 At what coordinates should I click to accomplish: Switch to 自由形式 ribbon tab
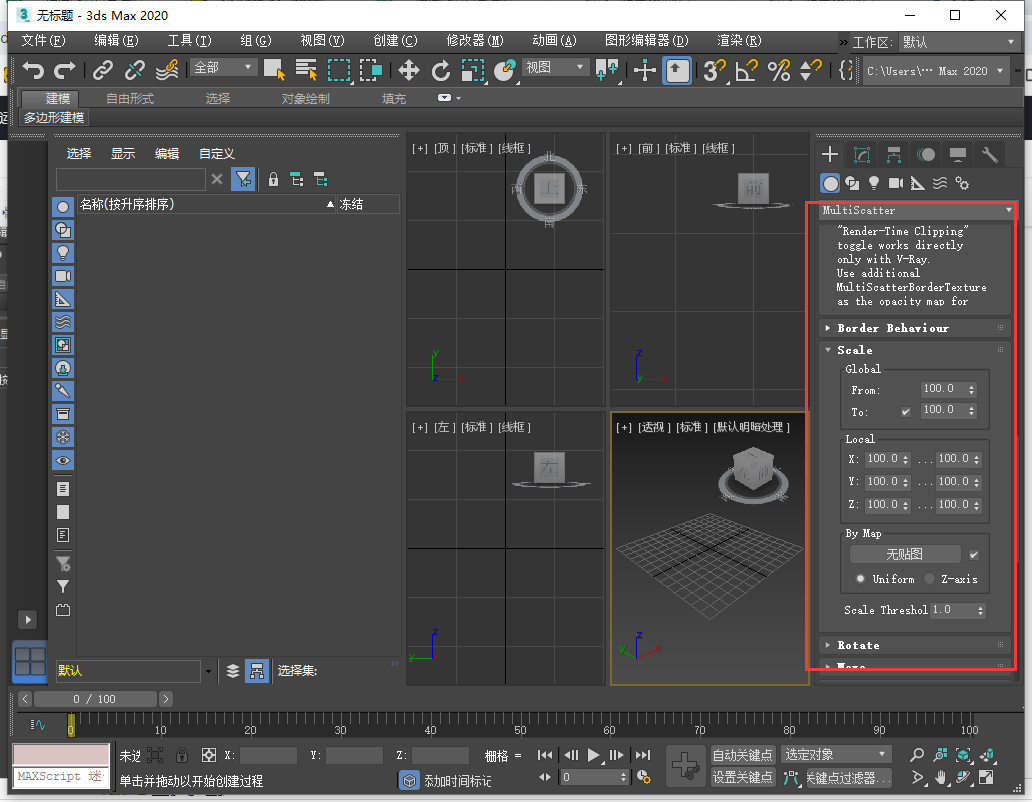pos(130,99)
